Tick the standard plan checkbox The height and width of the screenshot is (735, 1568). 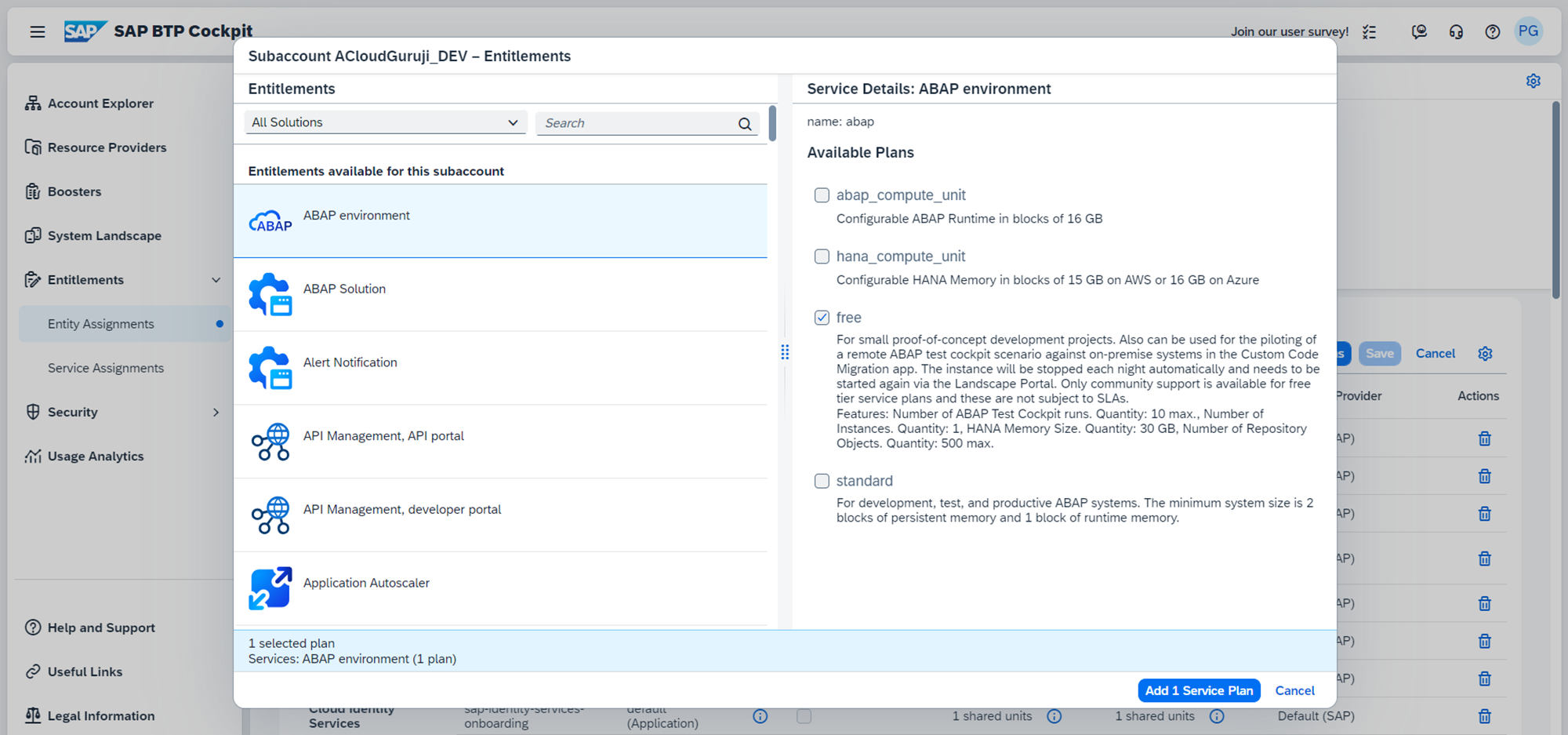click(822, 481)
